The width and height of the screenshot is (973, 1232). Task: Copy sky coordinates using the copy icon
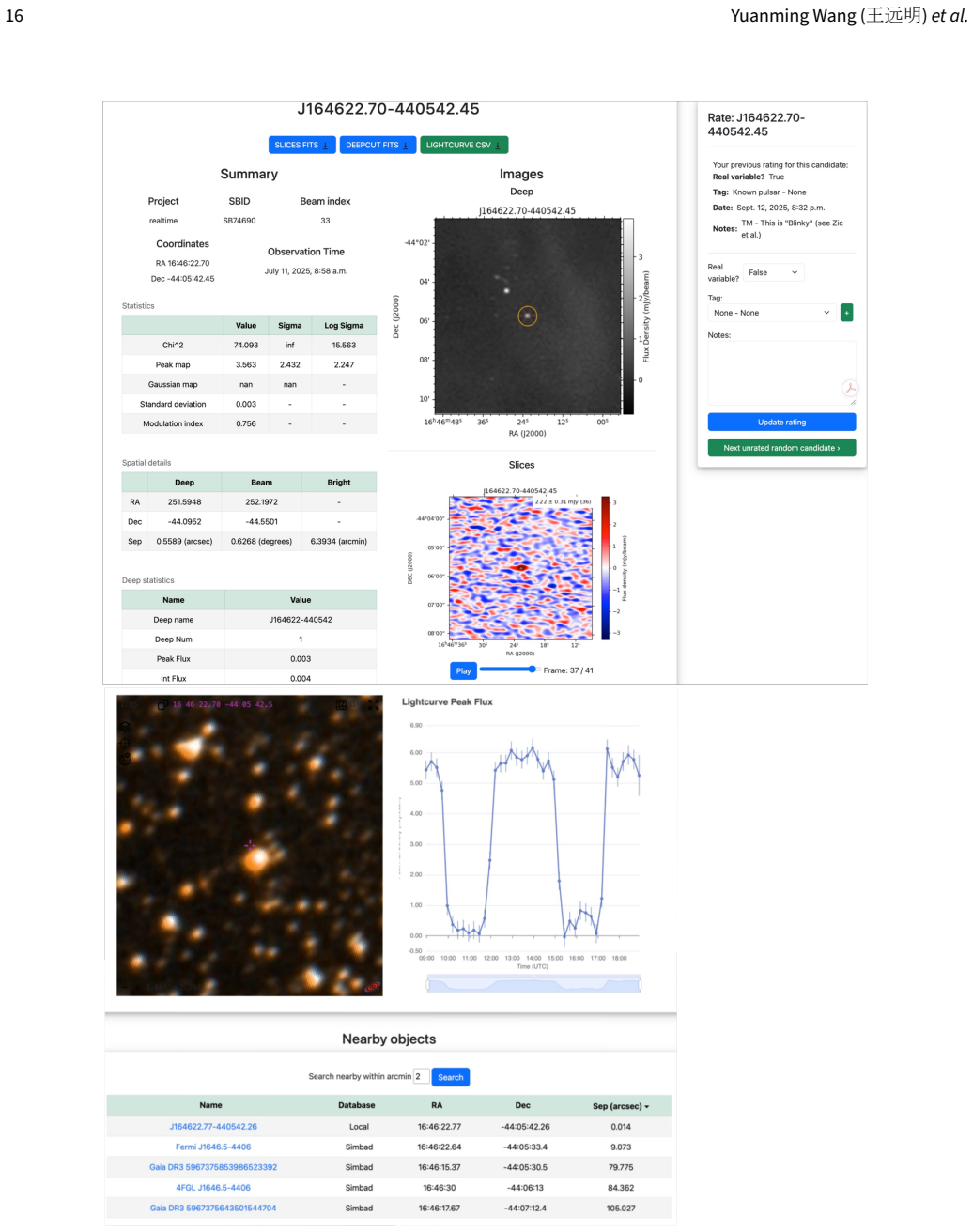(162, 704)
